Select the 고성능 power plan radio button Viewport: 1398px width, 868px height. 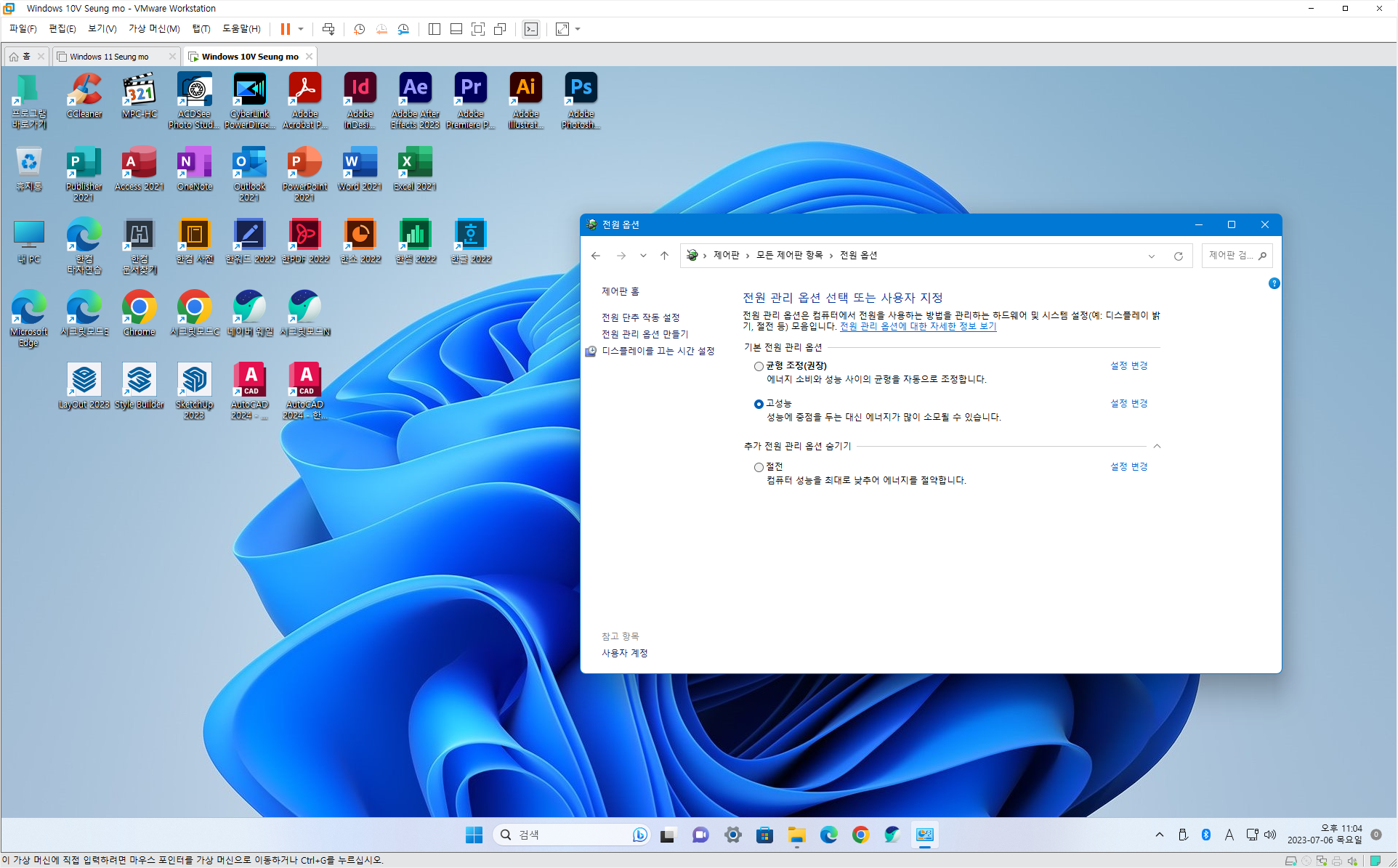(x=759, y=404)
